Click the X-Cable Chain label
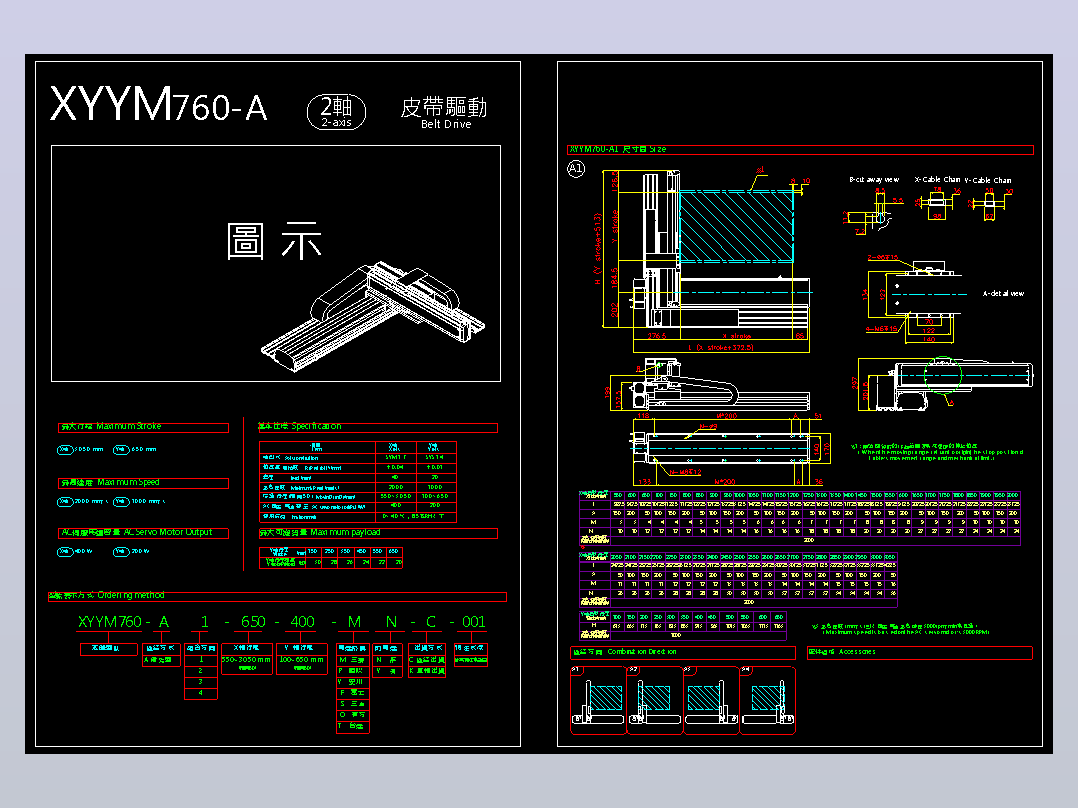1078x808 pixels. [937, 179]
